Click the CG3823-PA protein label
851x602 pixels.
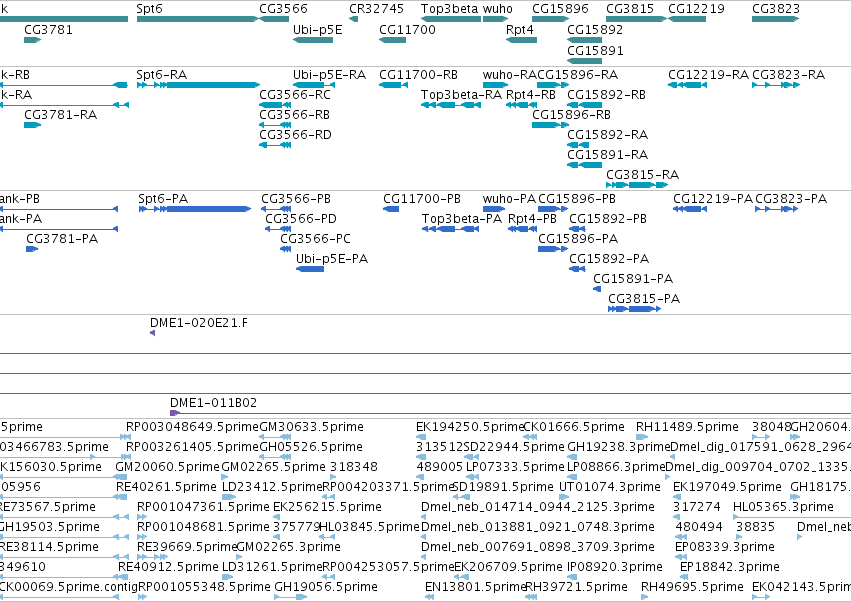tap(791, 199)
